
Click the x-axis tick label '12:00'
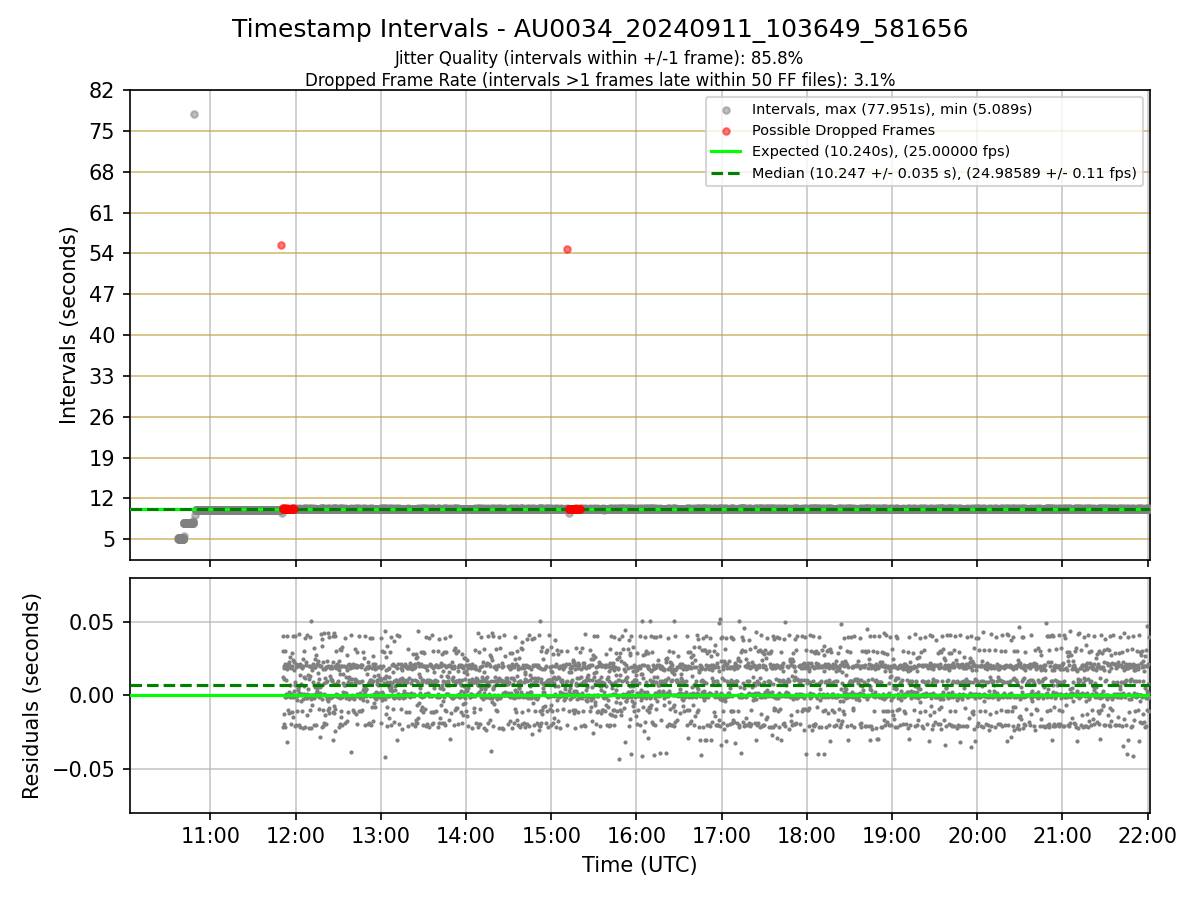(x=295, y=835)
